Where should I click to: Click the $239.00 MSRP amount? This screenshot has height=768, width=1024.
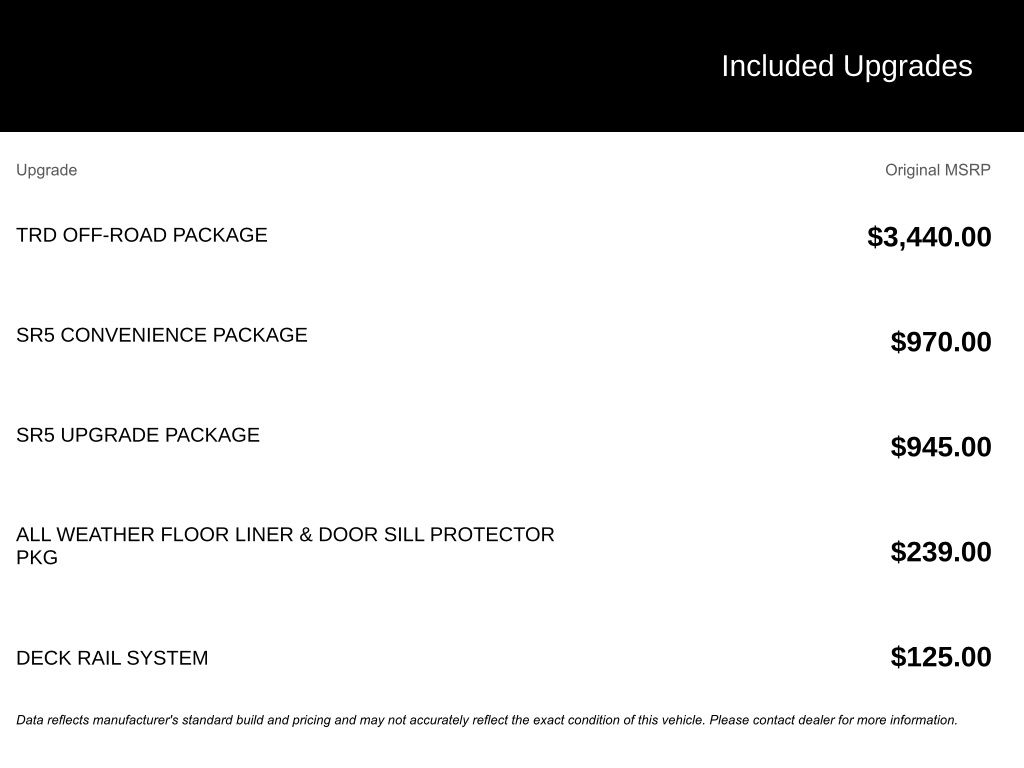point(941,552)
